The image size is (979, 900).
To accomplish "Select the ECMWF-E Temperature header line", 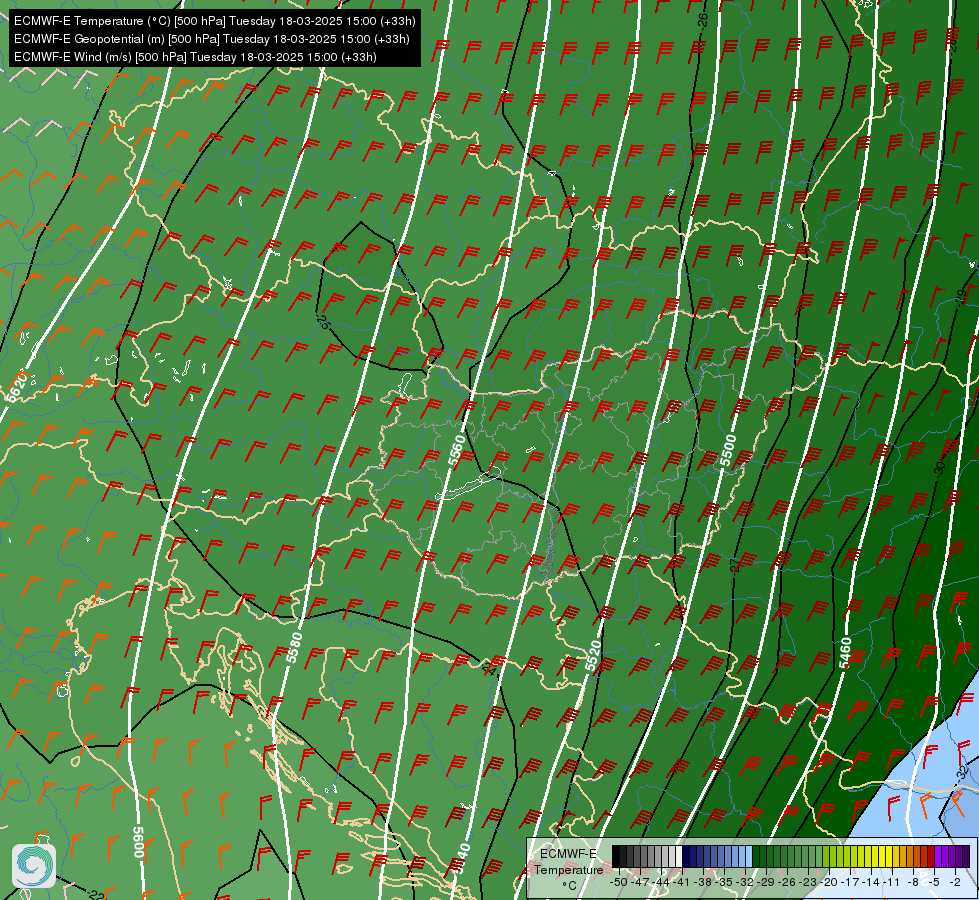I will 214,21.
